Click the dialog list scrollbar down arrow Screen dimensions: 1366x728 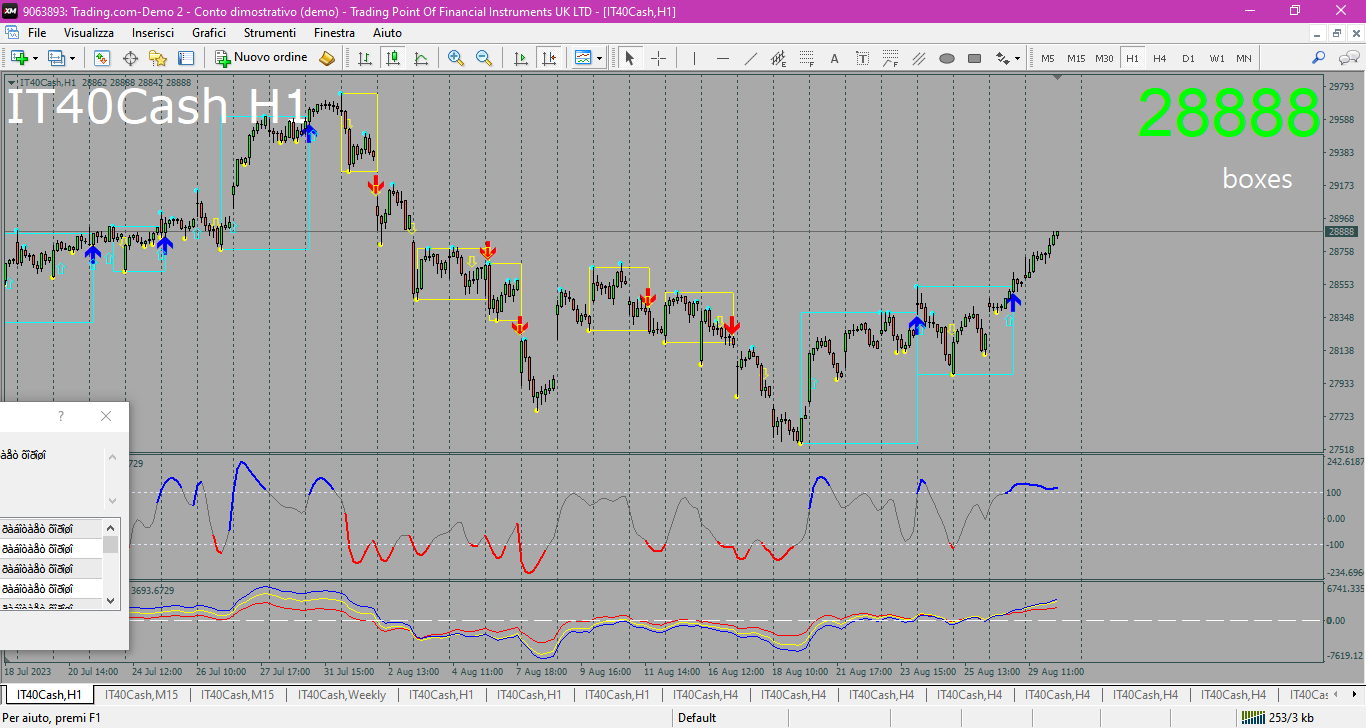coord(111,601)
